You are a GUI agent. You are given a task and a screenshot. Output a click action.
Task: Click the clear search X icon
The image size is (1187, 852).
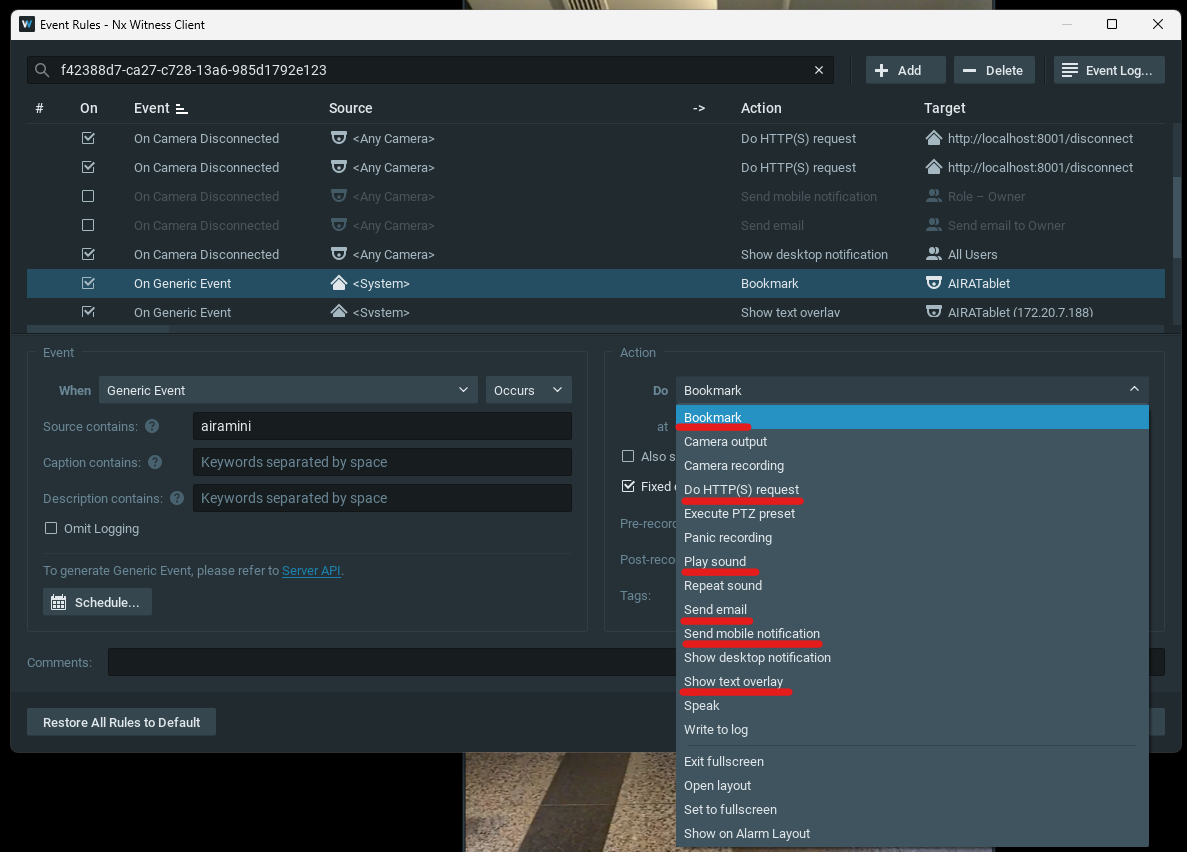(x=819, y=70)
